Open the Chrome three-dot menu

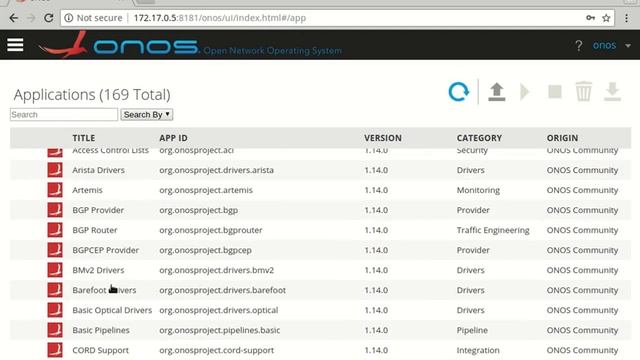tap(627, 18)
